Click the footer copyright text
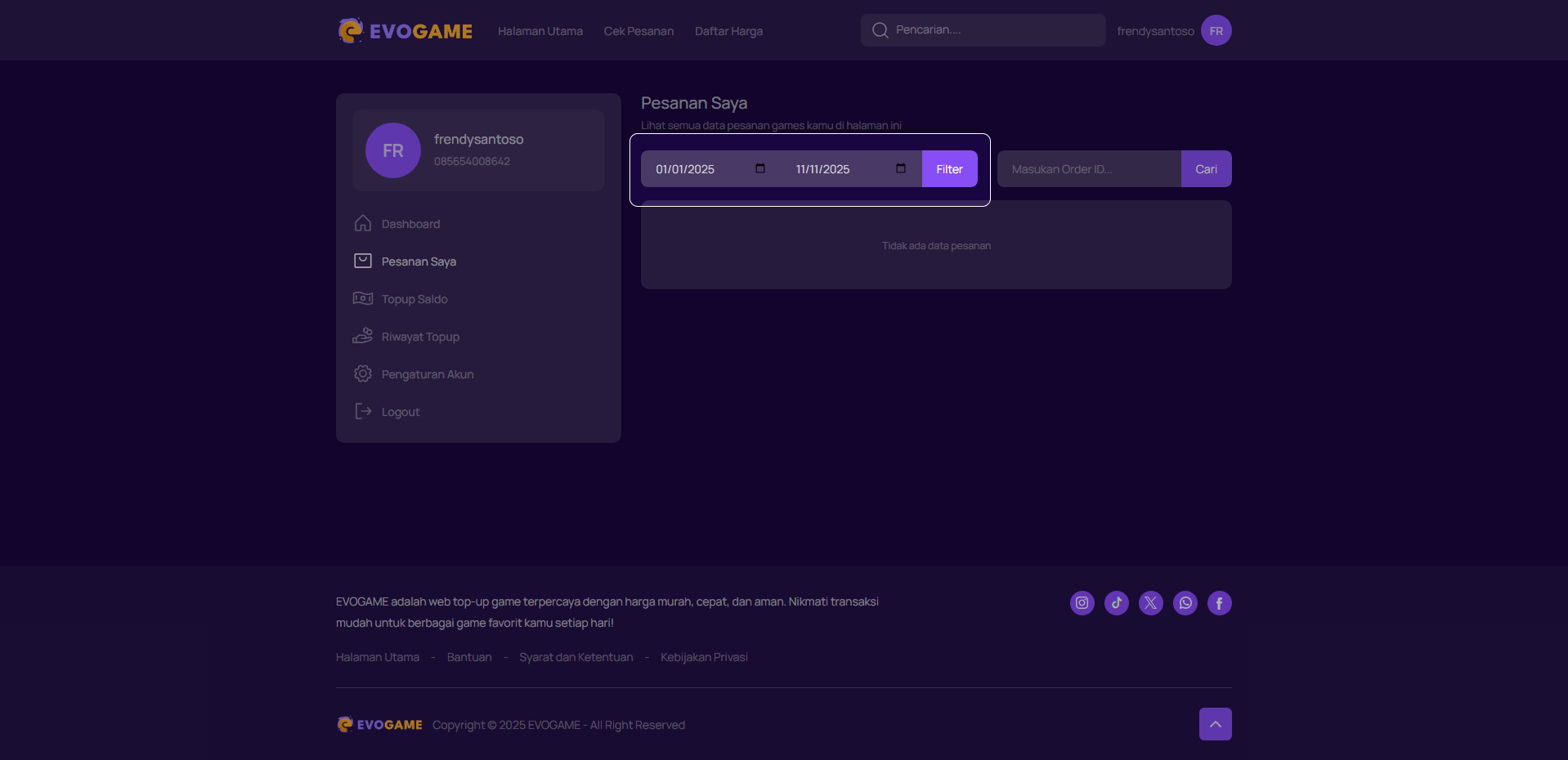Viewport: 1568px width, 760px height. pyautogui.click(x=558, y=725)
